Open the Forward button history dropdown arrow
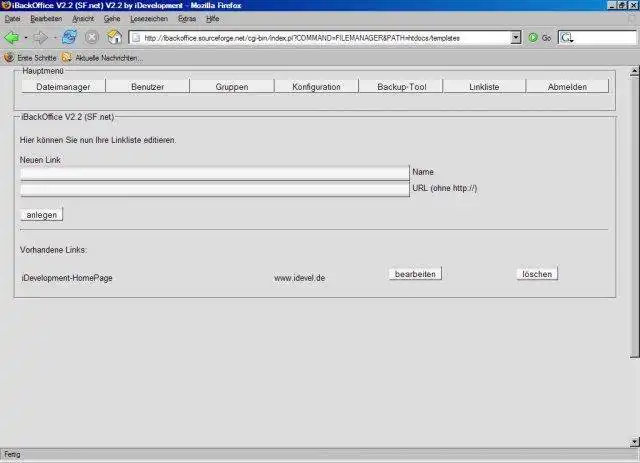The height and width of the screenshot is (463, 640). tap(55, 38)
